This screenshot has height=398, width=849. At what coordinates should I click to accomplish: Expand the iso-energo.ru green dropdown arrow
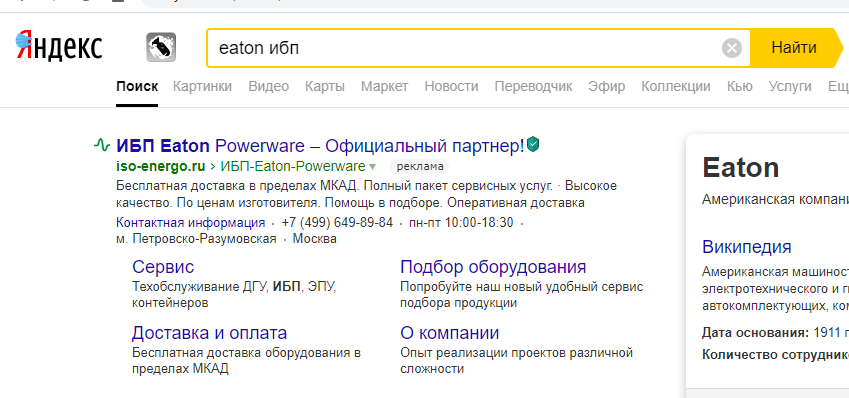372,166
